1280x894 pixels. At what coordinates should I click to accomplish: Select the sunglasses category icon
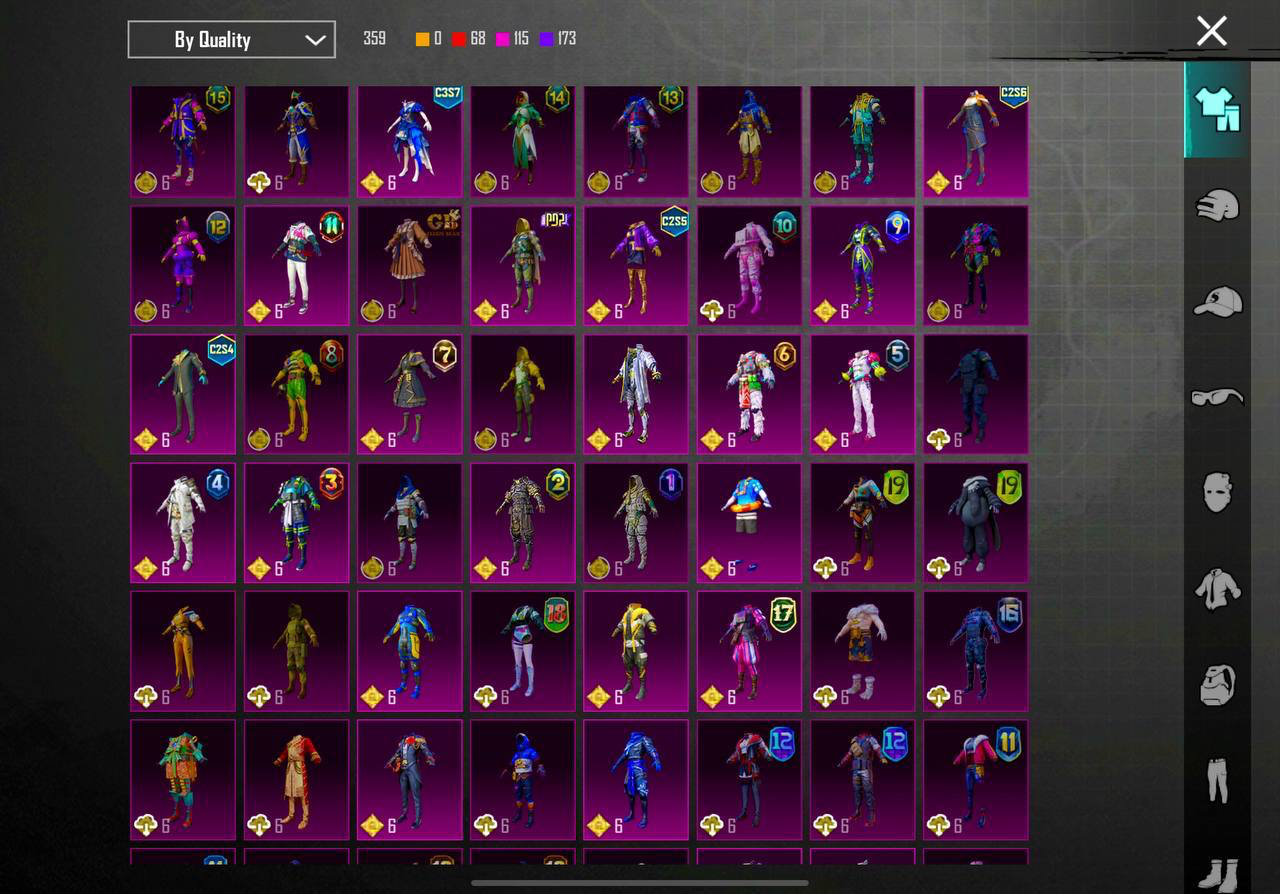pos(1215,396)
